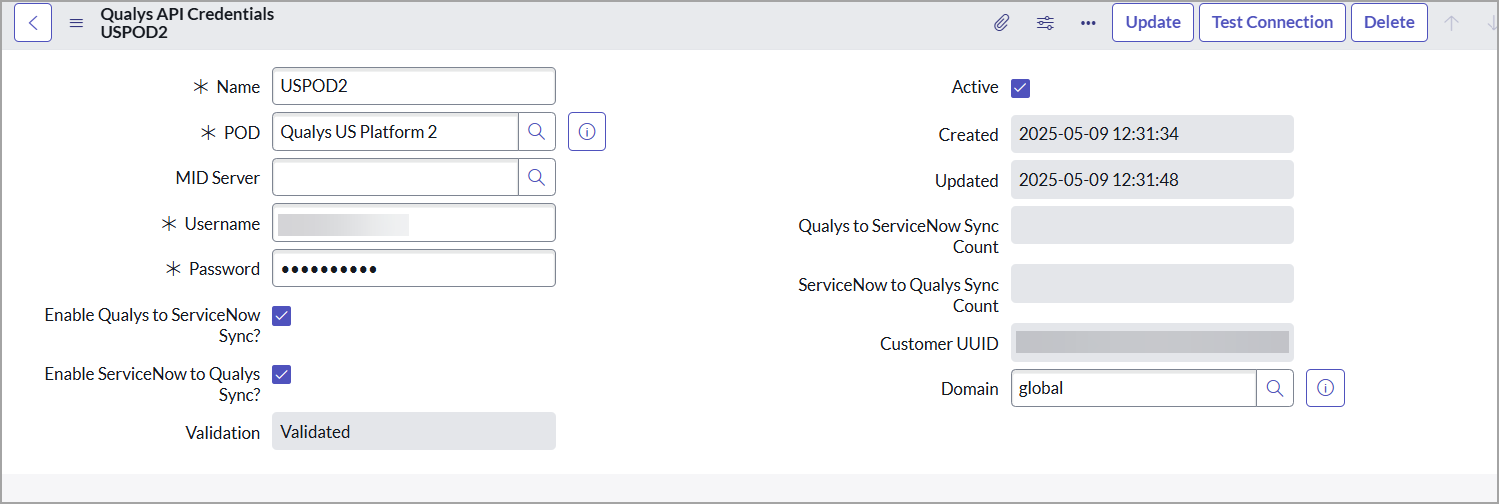The image size is (1499, 504).
Task: Open the form context hamburger menu
Action: point(76,23)
